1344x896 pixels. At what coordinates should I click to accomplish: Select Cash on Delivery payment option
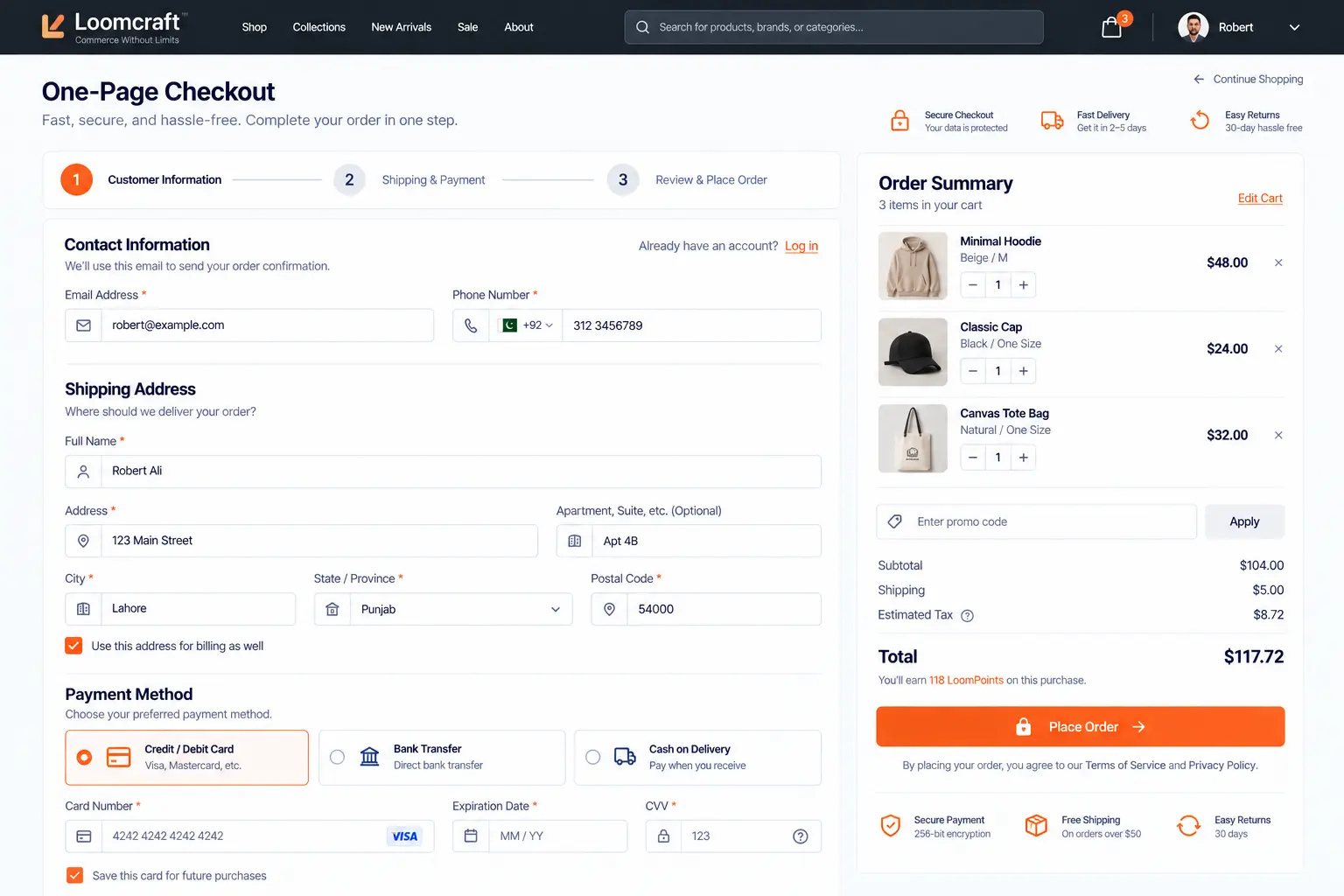697,758
